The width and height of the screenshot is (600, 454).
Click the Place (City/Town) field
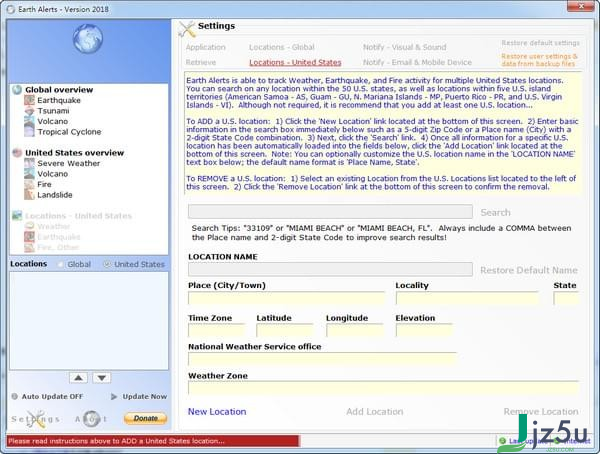tap(286, 298)
